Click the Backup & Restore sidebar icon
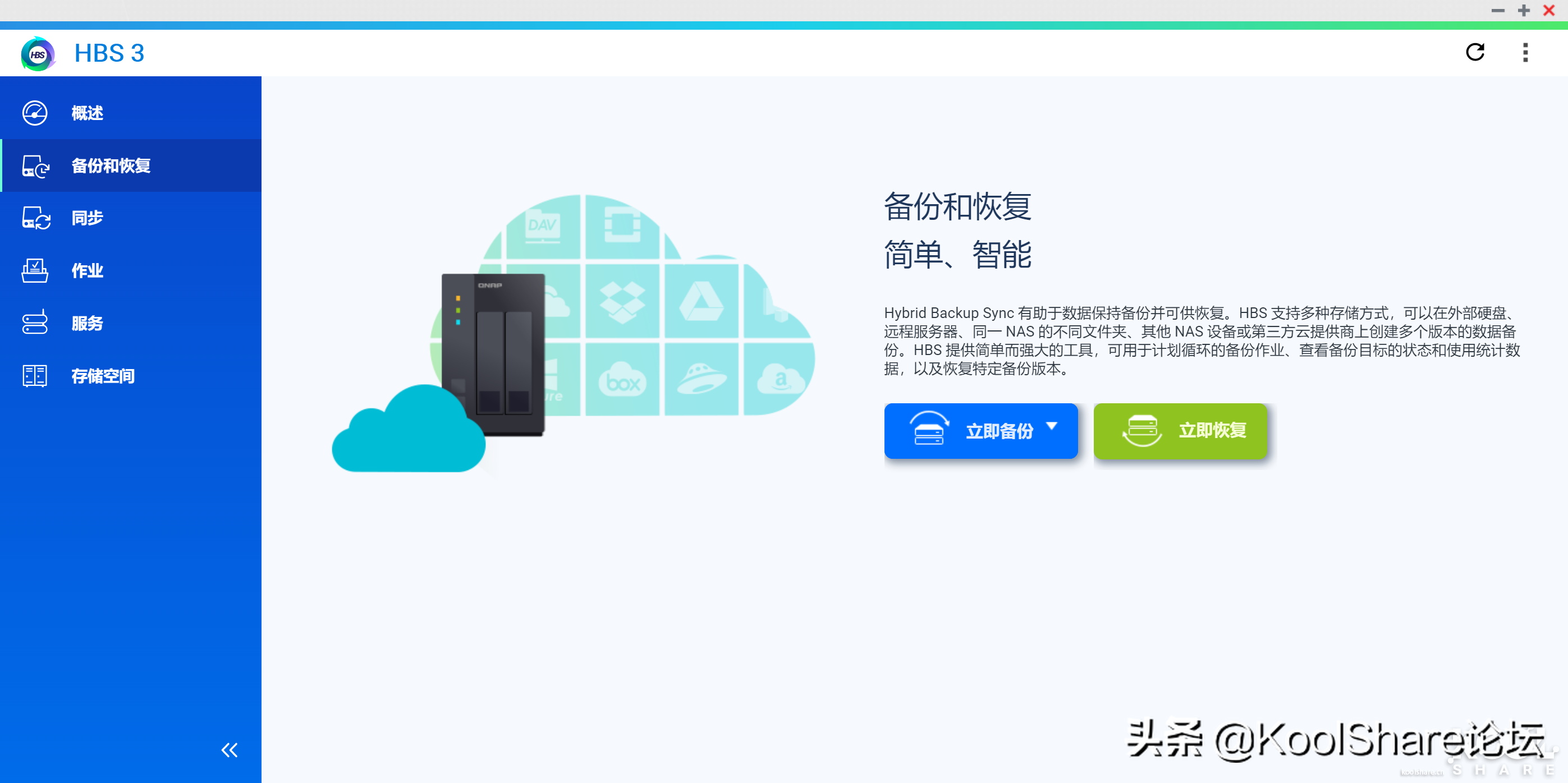This screenshot has height=783, width=1568. [x=35, y=166]
